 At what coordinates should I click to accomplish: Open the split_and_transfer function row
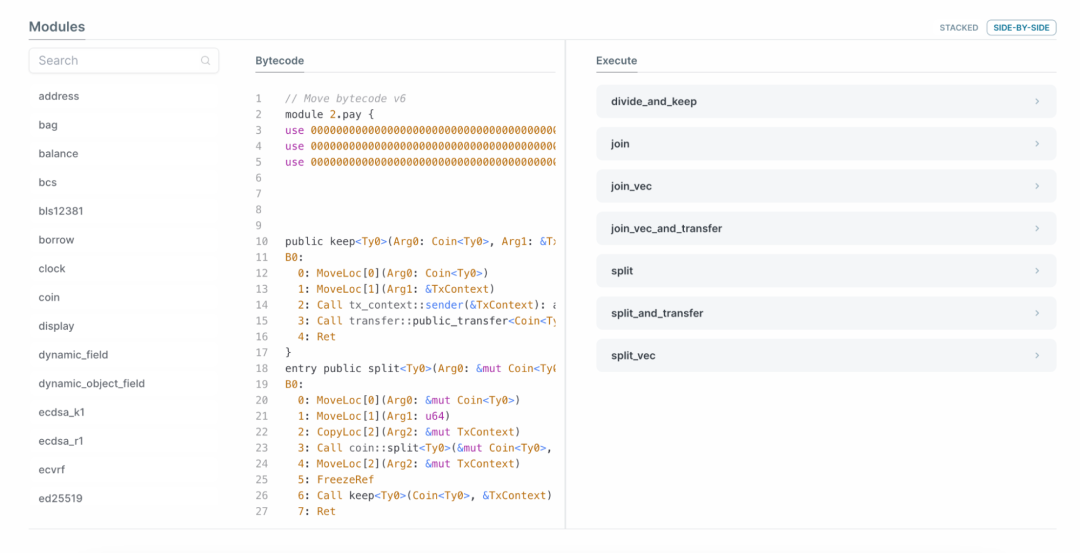(825, 313)
